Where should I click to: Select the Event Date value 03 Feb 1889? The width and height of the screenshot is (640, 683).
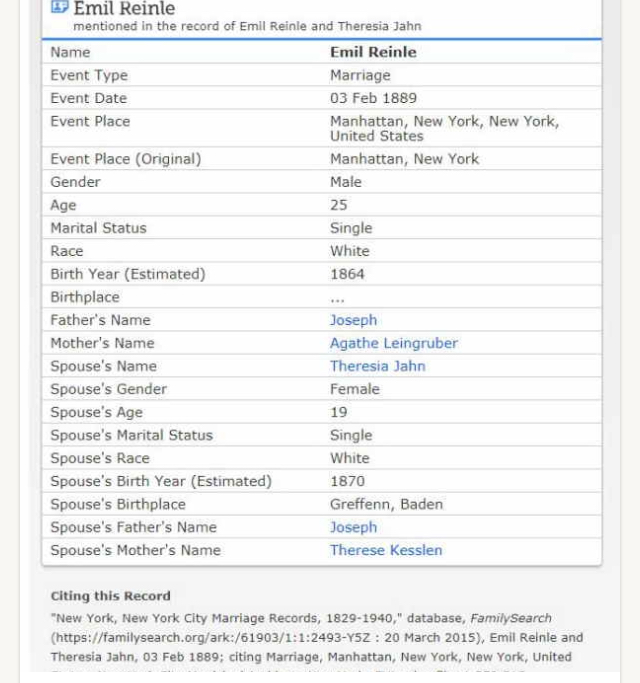[x=373, y=98]
